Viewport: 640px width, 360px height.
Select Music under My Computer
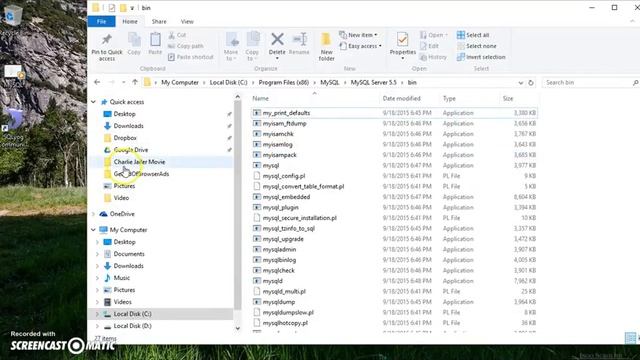[x=121, y=278]
